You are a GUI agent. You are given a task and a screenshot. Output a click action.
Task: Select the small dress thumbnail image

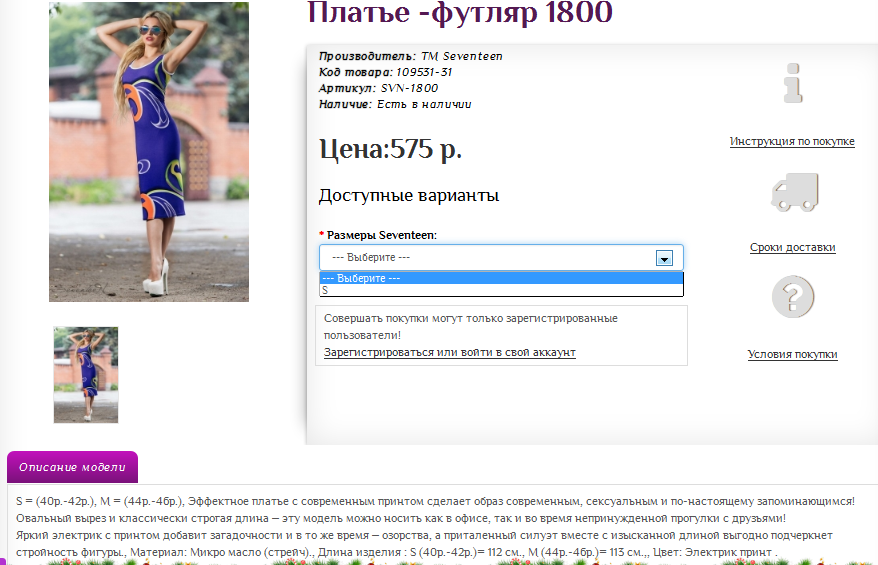(86, 375)
